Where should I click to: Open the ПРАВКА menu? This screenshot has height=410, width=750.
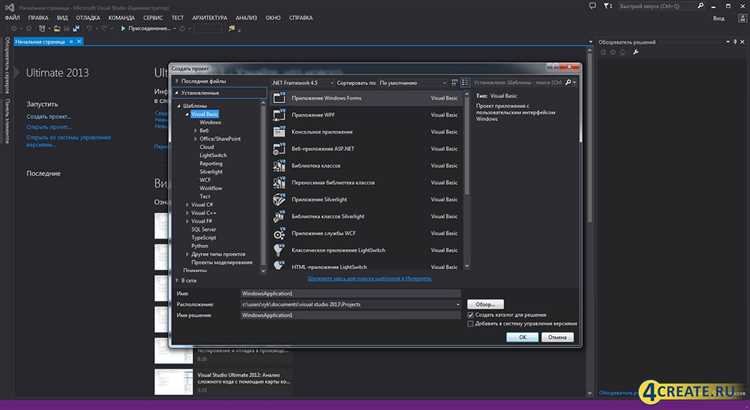(x=38, y=18)
